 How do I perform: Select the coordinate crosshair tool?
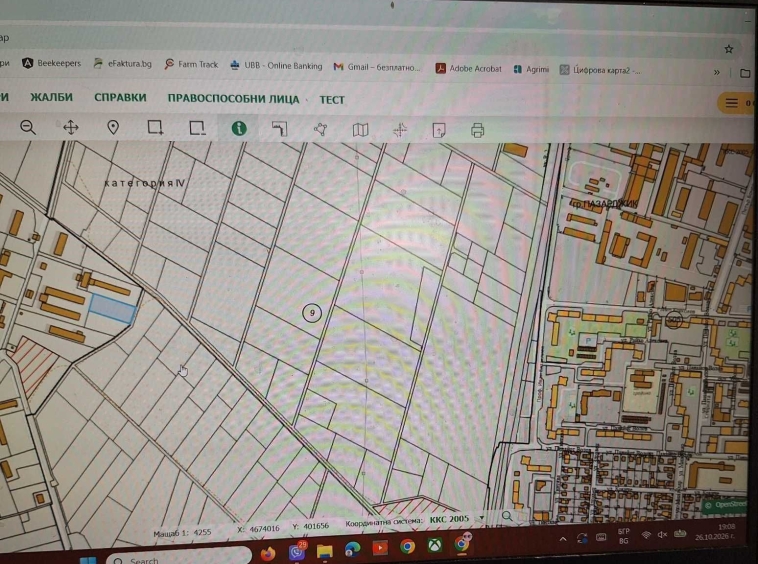point(400,130)
